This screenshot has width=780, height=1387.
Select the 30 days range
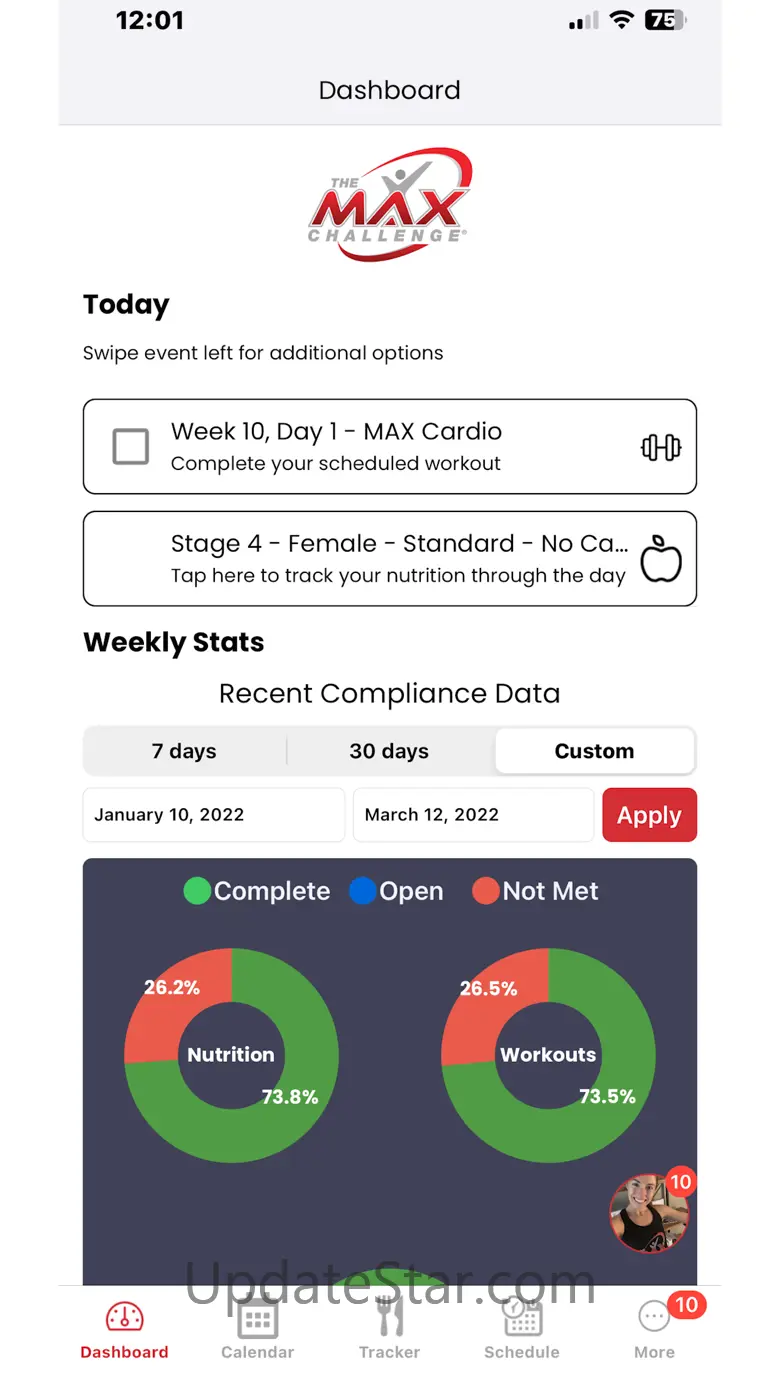click(389, 752)
